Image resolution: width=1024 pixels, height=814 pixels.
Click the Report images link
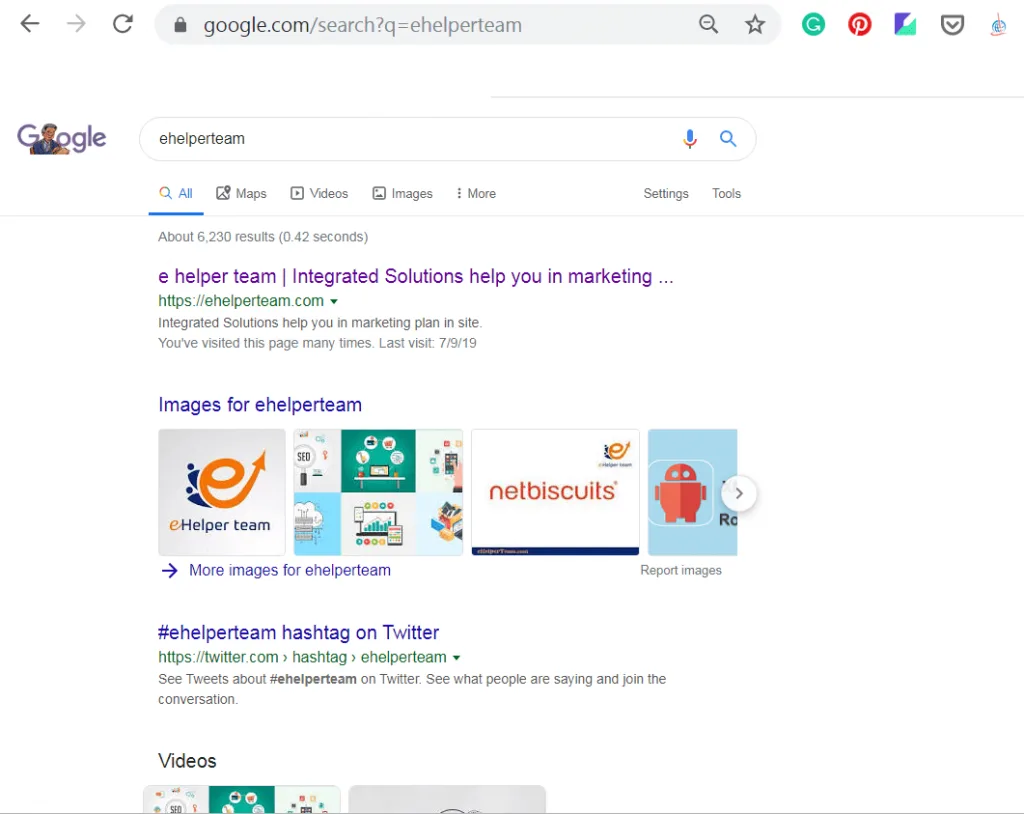tap(680, 570)
